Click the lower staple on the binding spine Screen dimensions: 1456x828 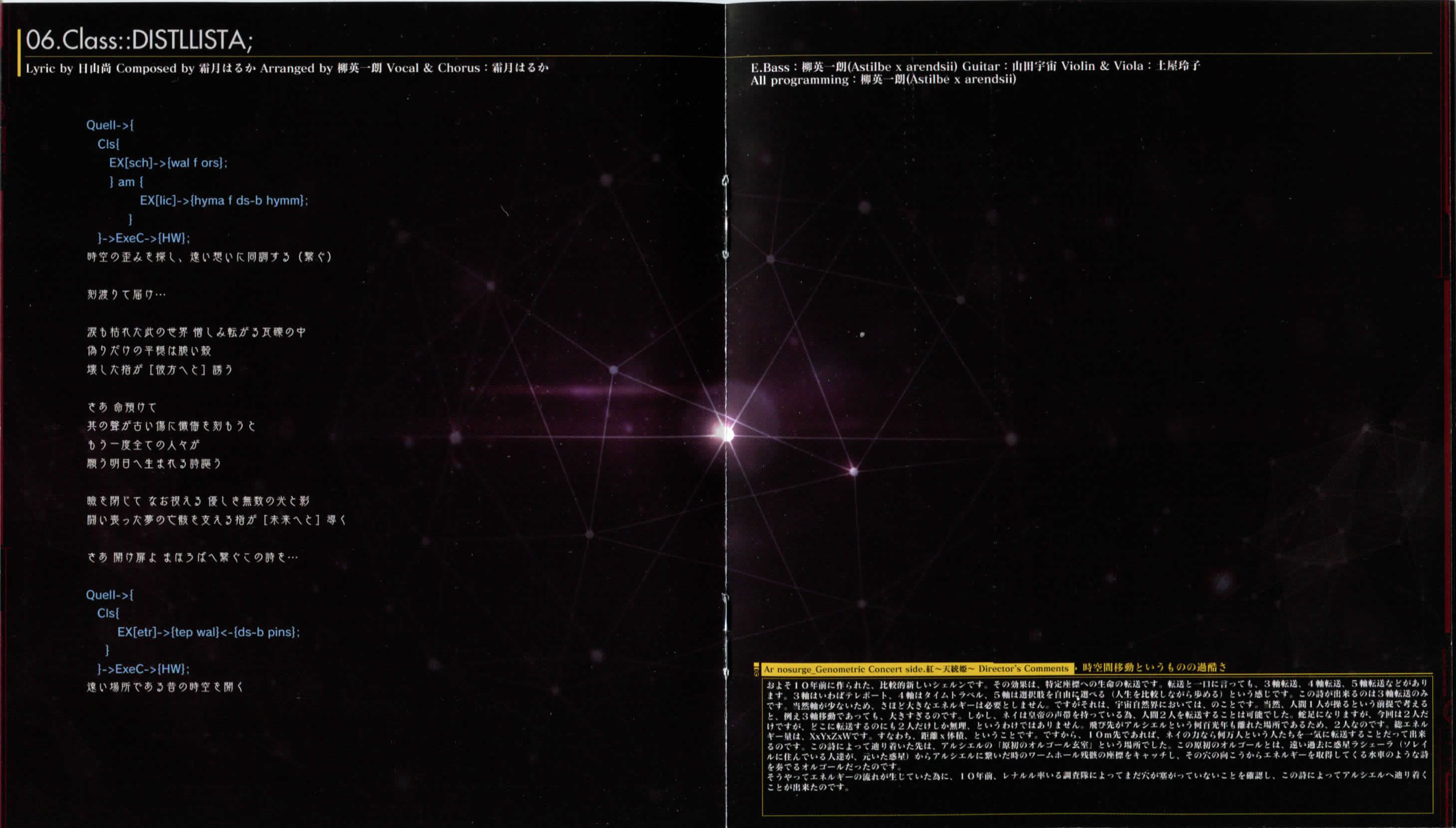coord(725,634)
